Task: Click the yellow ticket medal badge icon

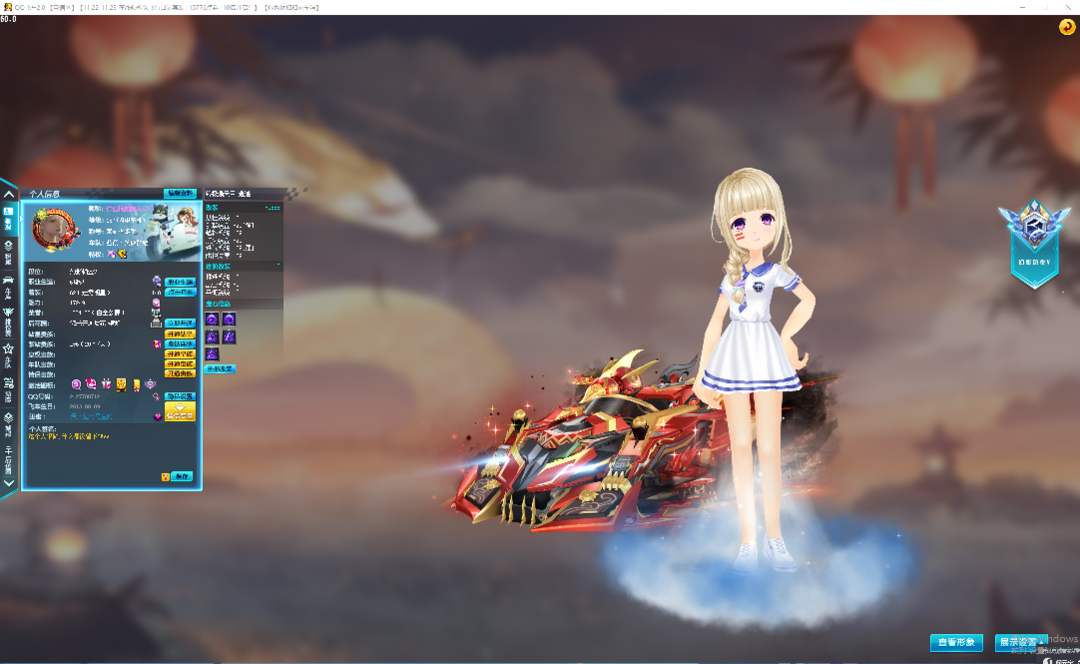Action: [136, 384]
